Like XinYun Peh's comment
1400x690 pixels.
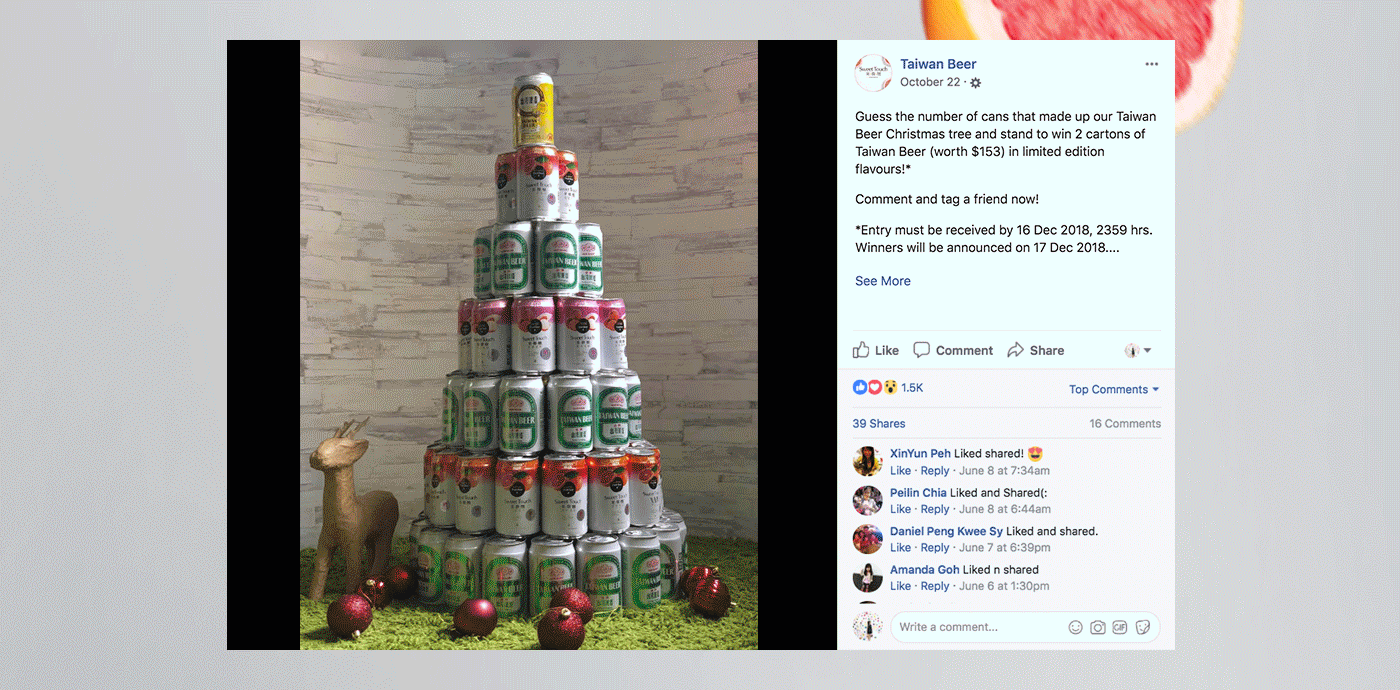coord(901,471)
